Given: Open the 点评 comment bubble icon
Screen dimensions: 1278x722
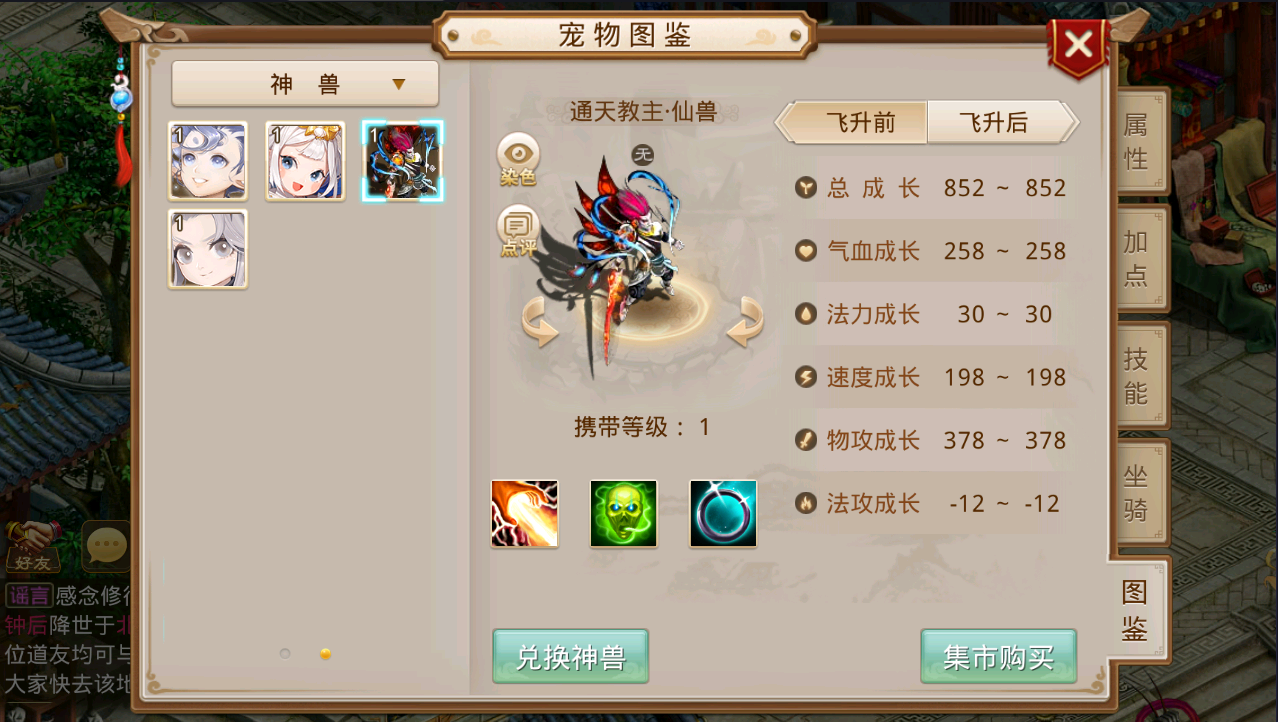Looking at the screenshot, I should (518, 231).
